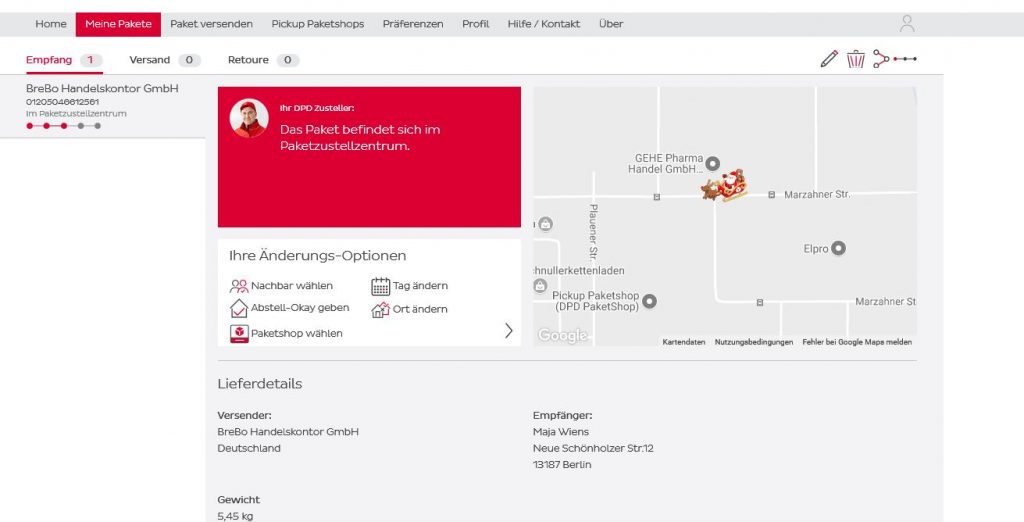The height and width of the screenshot is (522, 1024).
Task: Click the Abstell-Okay house checkmark icon
Action: coord(239,308)
